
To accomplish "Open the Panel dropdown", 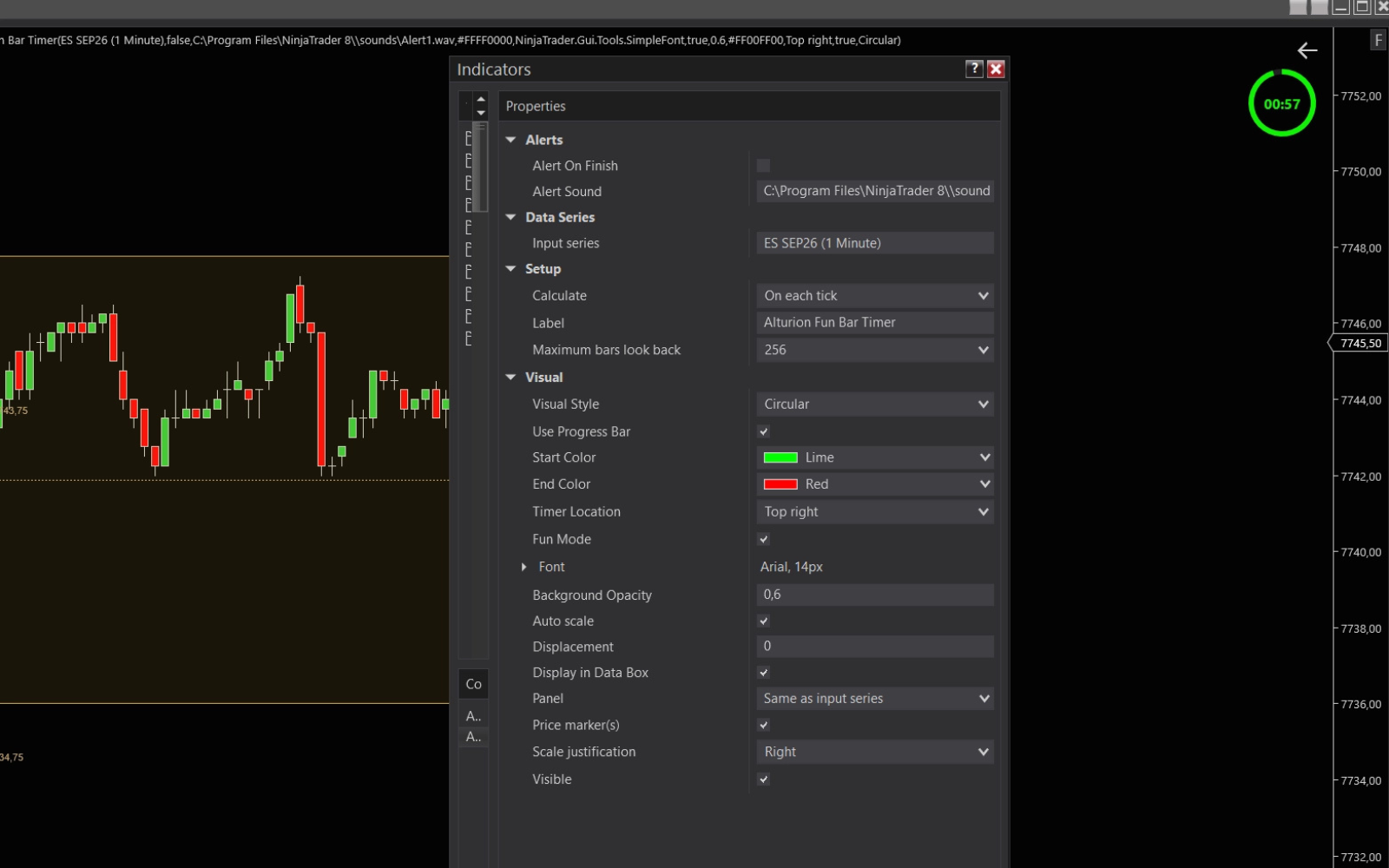I will point(875,699).
